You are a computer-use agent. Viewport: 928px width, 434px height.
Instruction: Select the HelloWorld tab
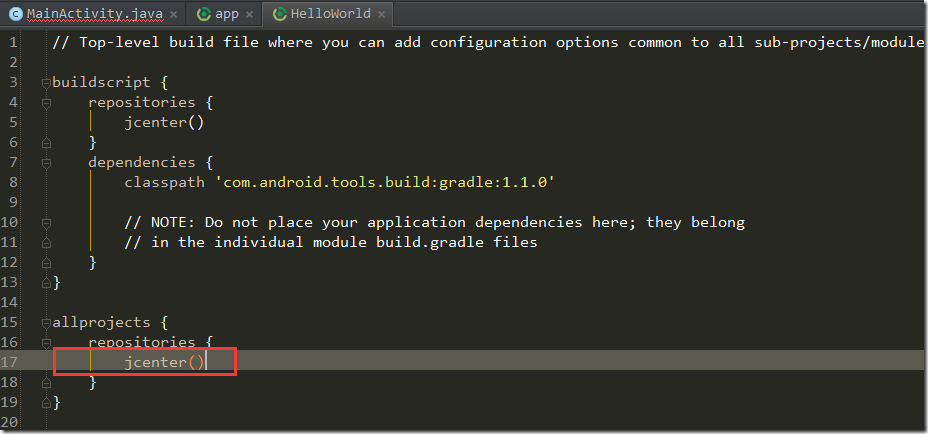pos(330,14)
